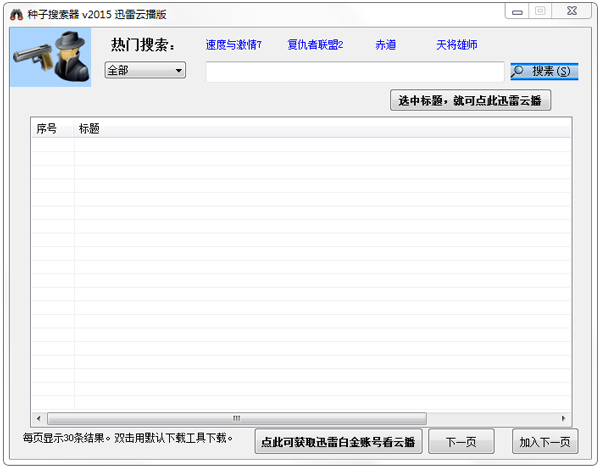Select hot search link 复仇者联盟2
600x467 pixels.
[315, 45]
